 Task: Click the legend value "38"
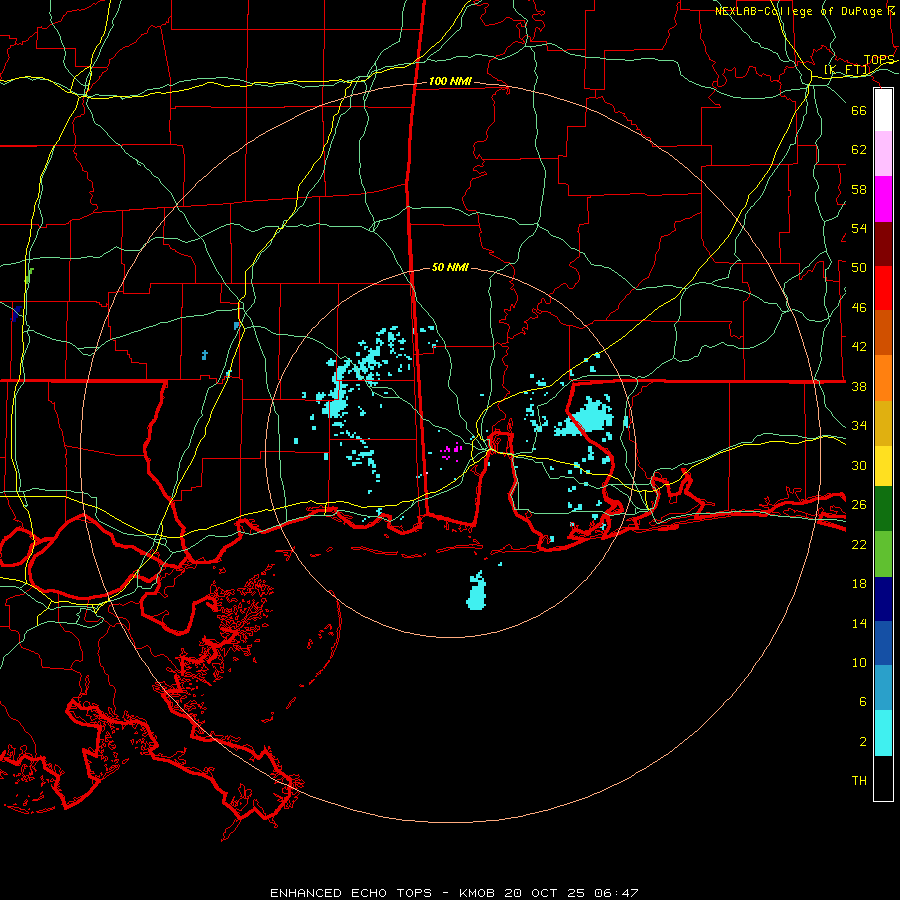(859, 386)
